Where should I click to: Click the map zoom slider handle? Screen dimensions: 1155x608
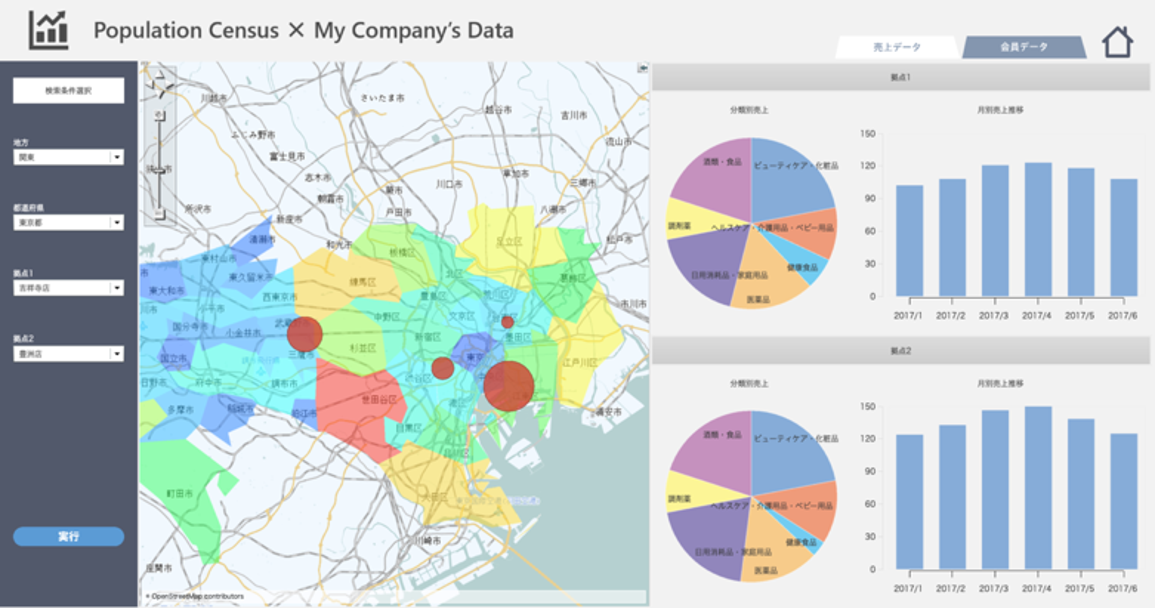[x=159, y=170]
